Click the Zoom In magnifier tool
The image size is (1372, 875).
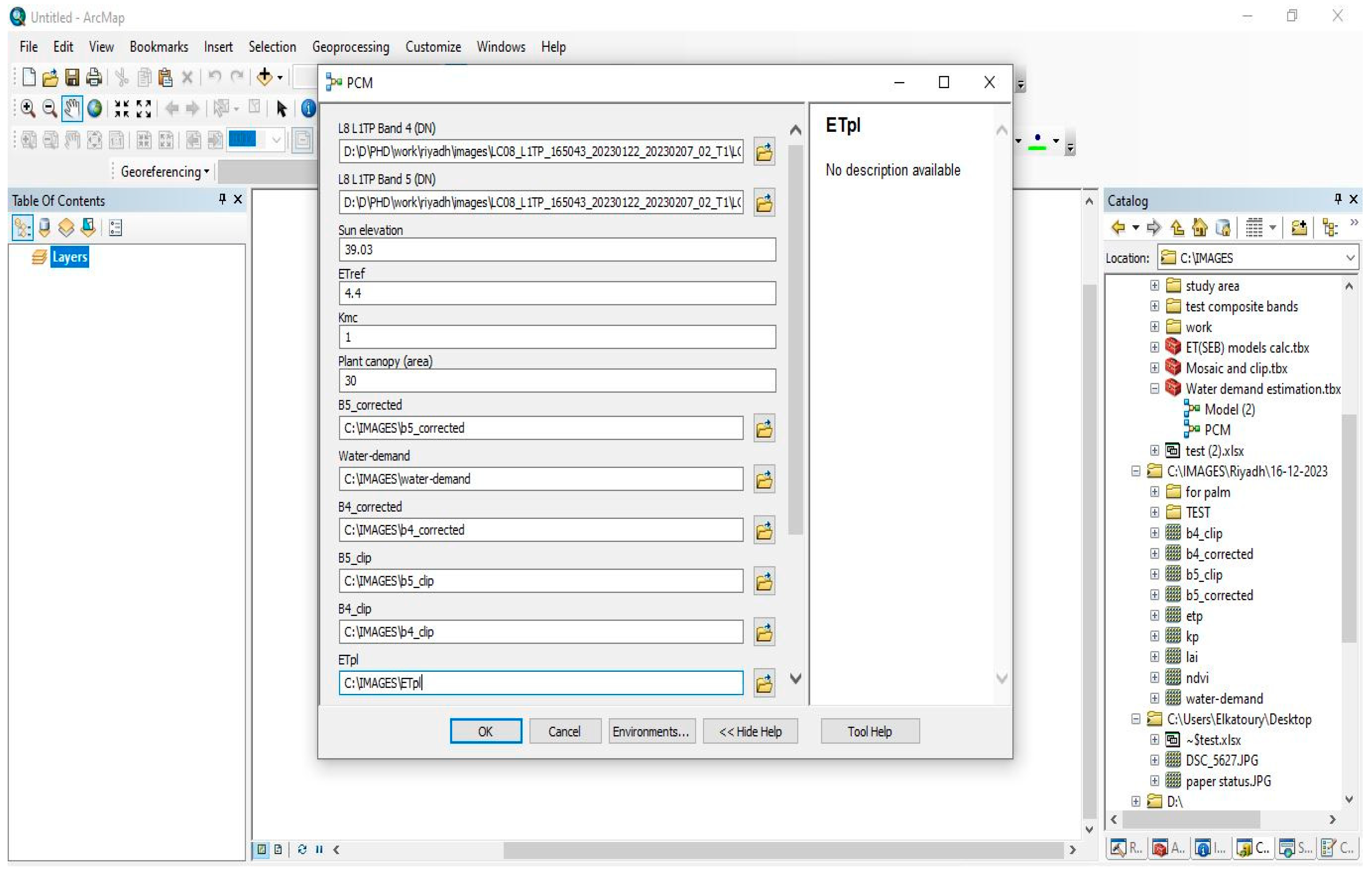point(27,108)
